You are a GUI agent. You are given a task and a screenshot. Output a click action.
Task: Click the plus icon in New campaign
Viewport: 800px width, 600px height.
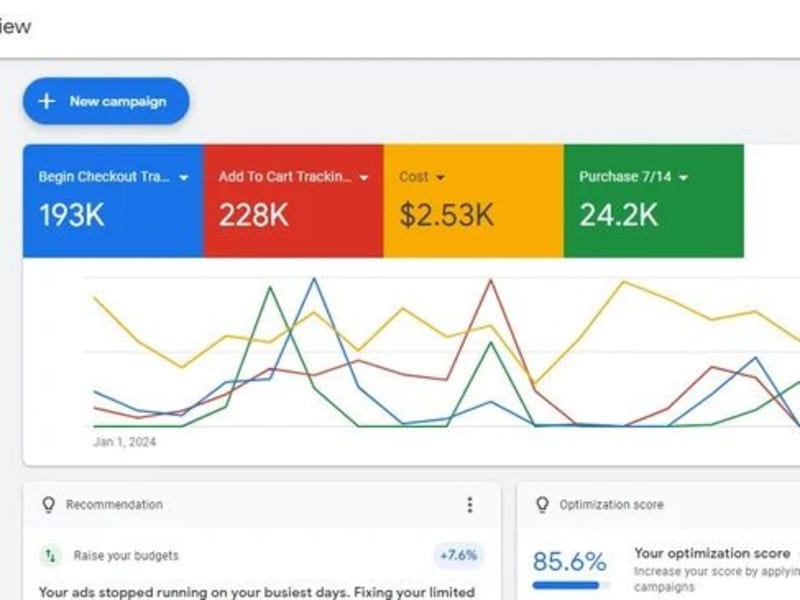click(46, 101)
